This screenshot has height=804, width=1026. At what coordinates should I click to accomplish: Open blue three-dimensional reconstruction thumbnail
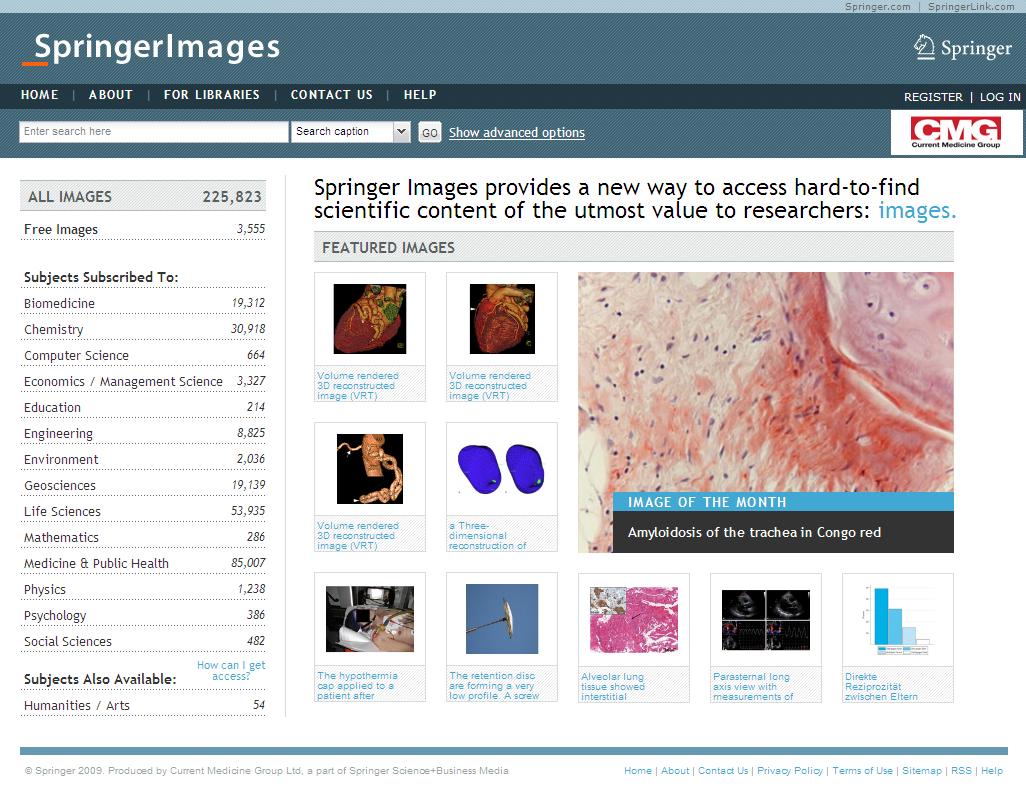(x=502, y=468)
